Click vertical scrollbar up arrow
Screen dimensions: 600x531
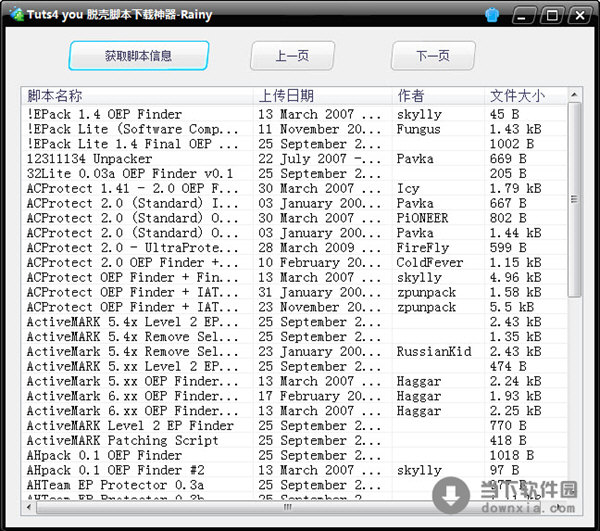click(x=574, y=95)
